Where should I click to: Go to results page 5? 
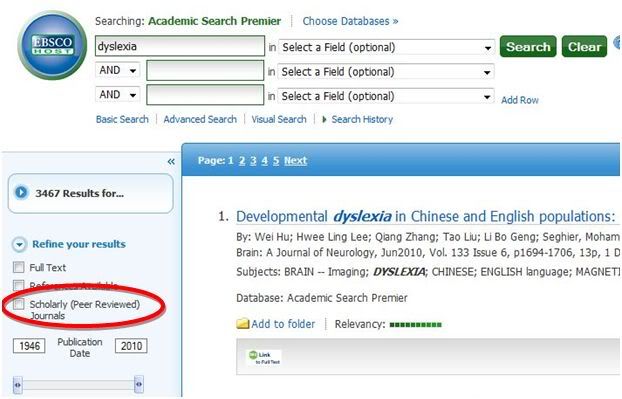click(x=276, y=161)
